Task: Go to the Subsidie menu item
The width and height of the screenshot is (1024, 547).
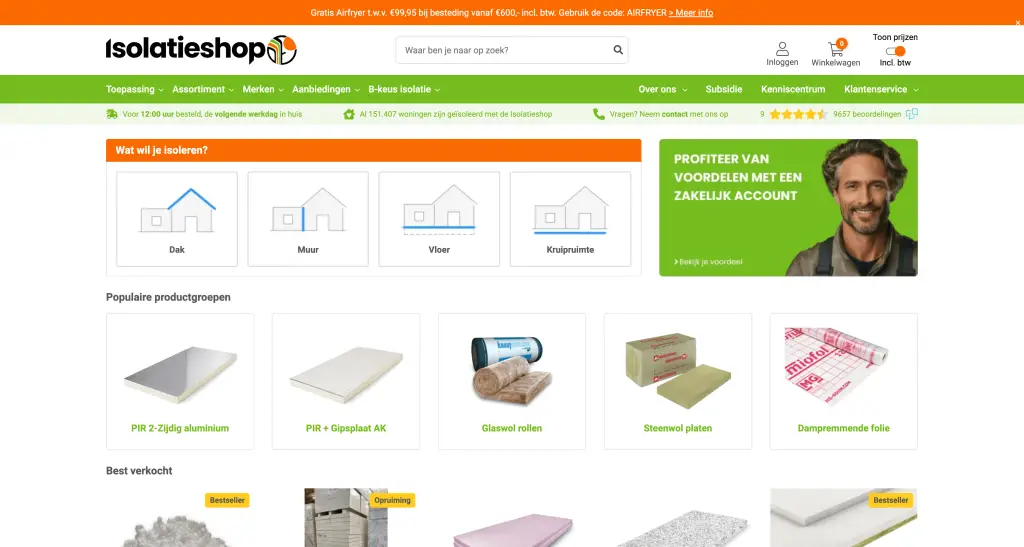Action: point(724,89)
